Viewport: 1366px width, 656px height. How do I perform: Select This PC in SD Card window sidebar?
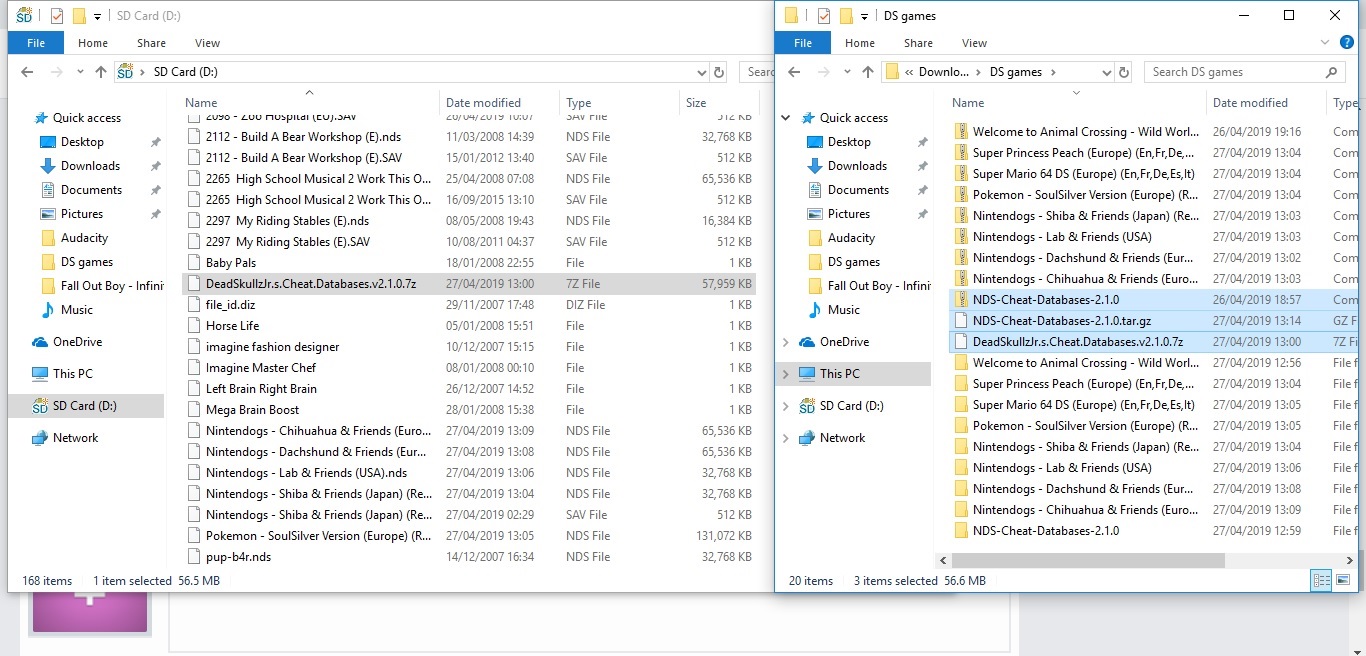73,374
